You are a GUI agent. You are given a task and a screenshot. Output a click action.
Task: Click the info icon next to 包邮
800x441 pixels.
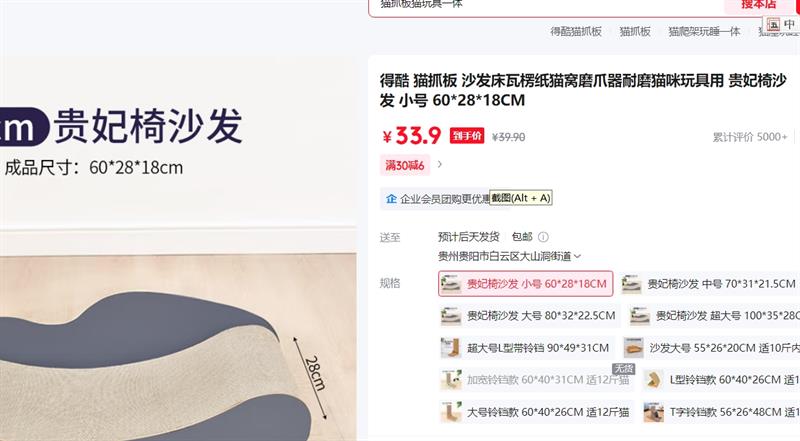click(x=543, y=237)
